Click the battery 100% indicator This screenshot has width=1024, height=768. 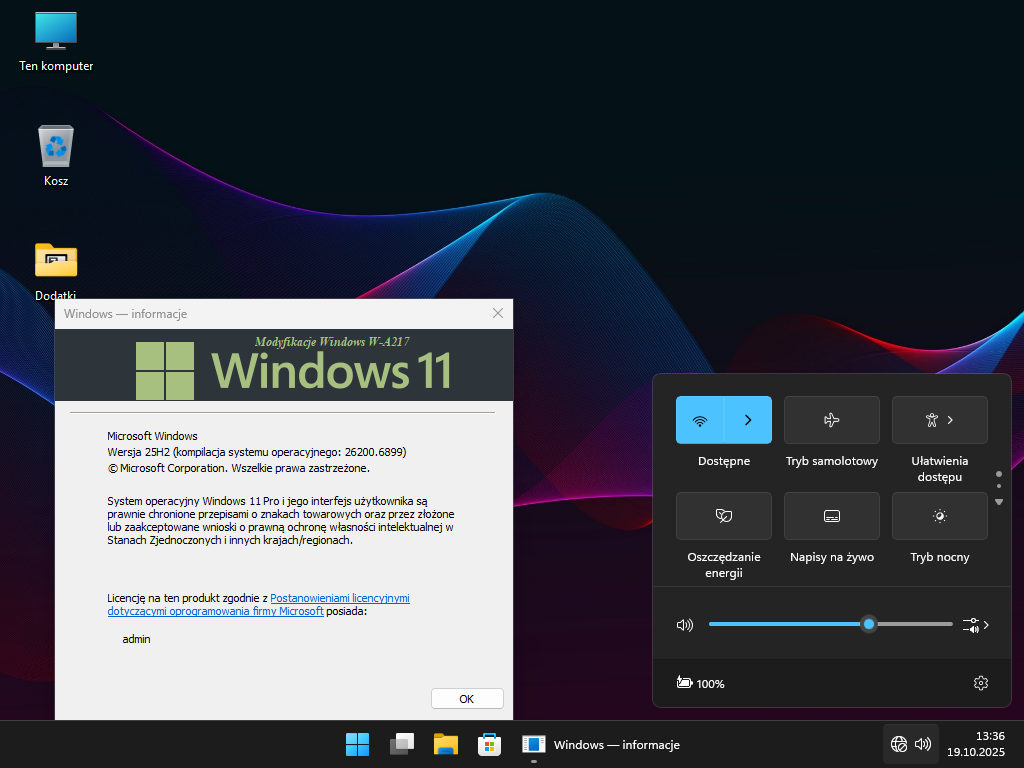click(x=701, y=684)
